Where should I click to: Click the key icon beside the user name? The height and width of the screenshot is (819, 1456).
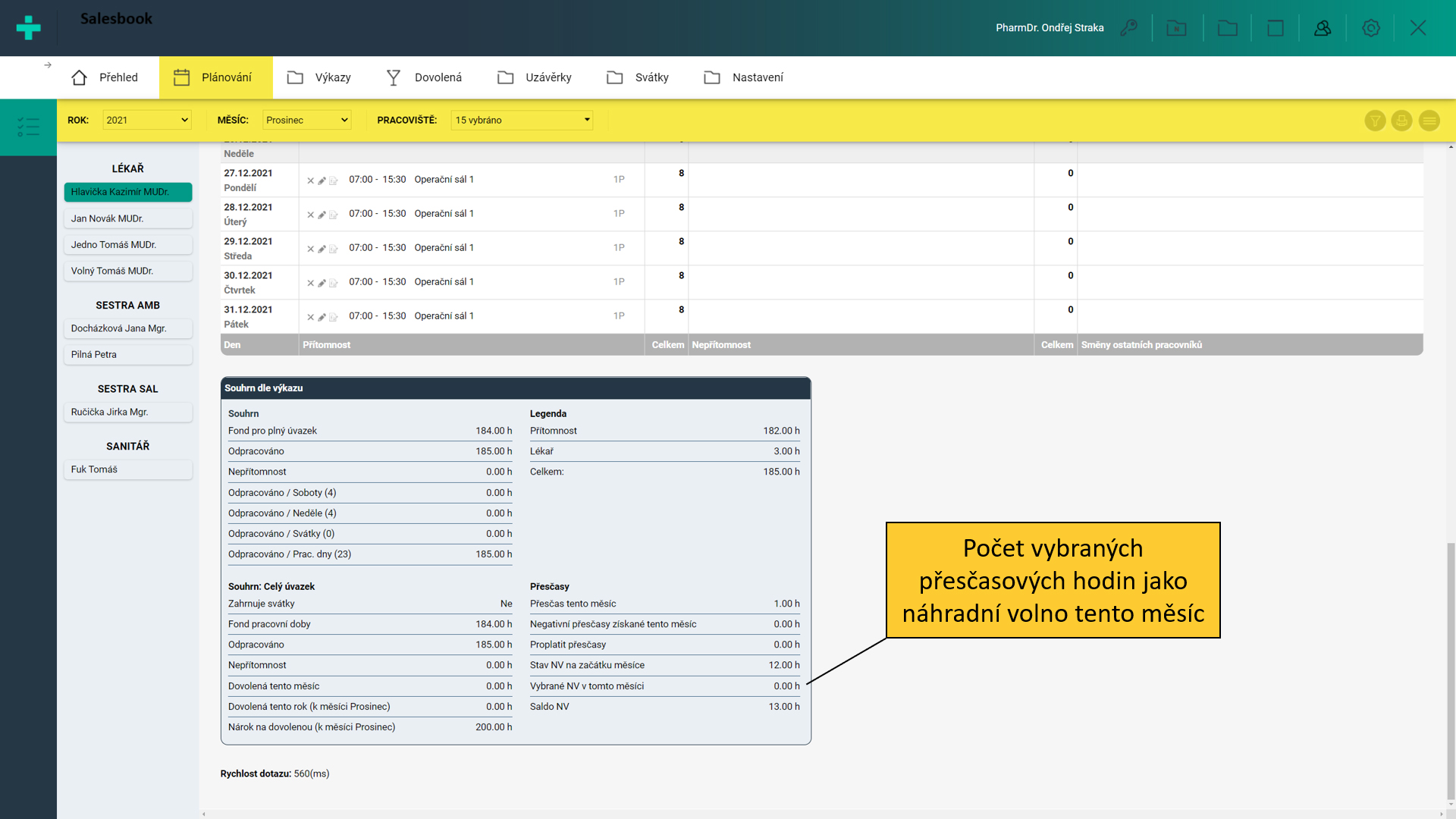point(1128,28)
